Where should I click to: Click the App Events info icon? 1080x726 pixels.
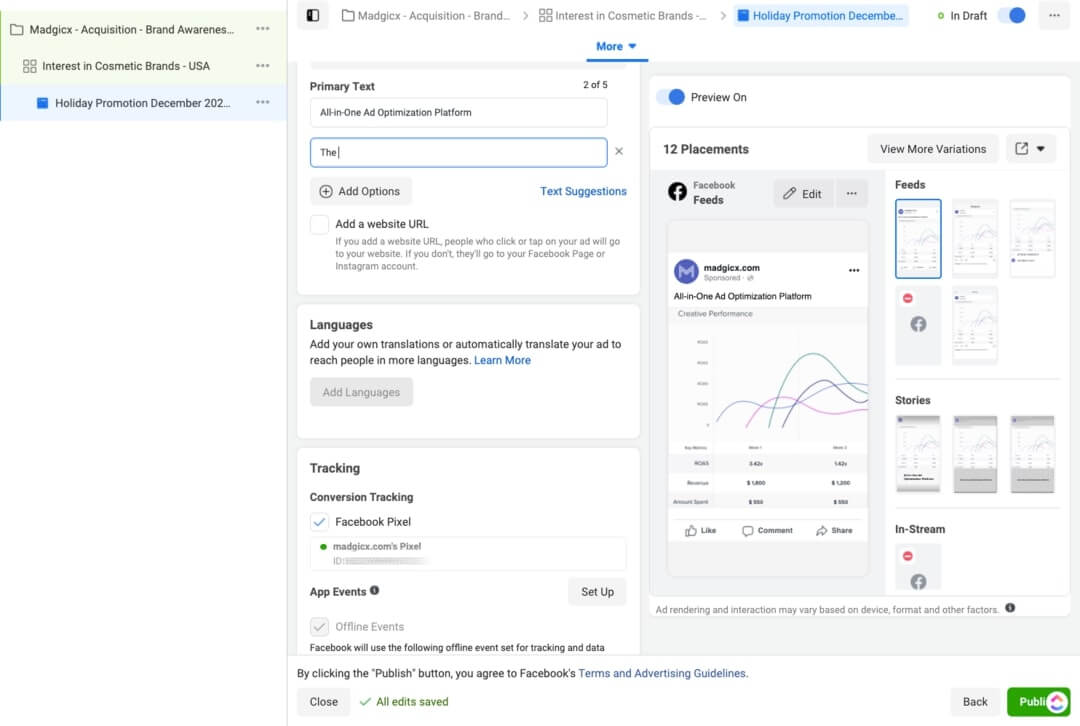(x=375, y=591)
